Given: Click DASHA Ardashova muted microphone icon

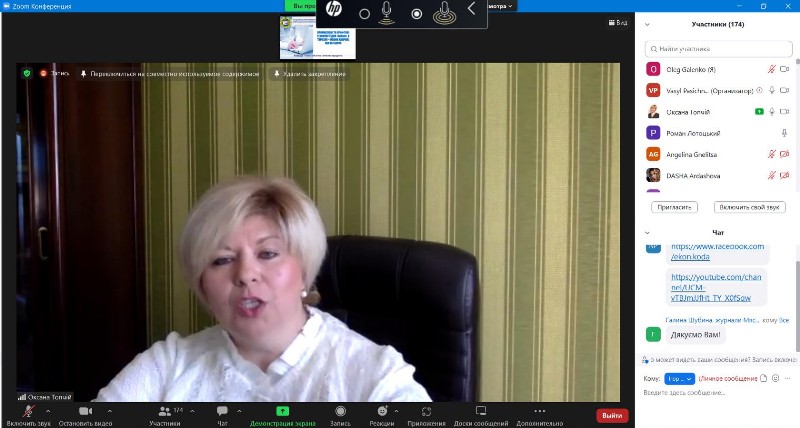Looking at the screenshot, I should coord(771,175).
